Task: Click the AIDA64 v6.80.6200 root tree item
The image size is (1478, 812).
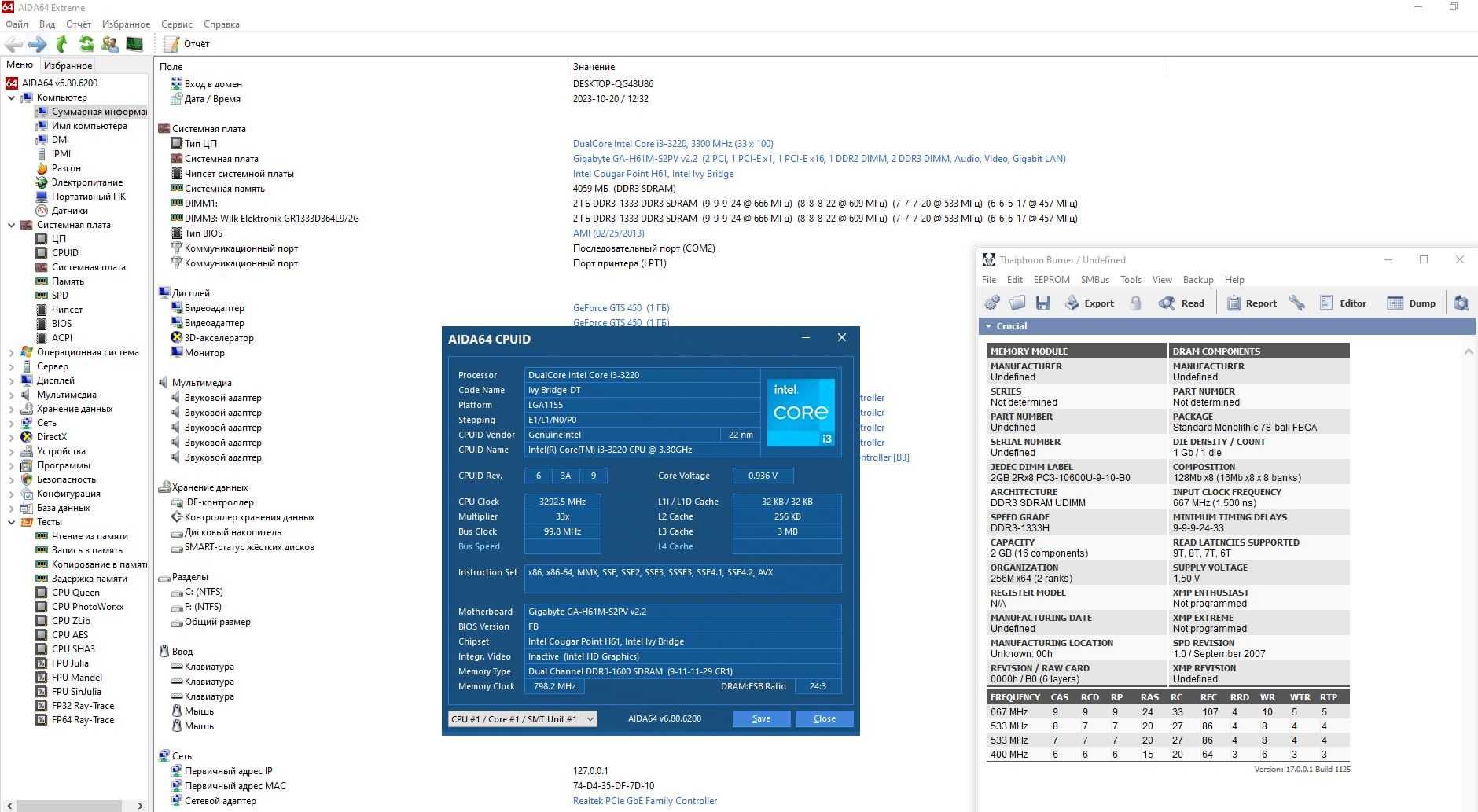Action: 59,83
